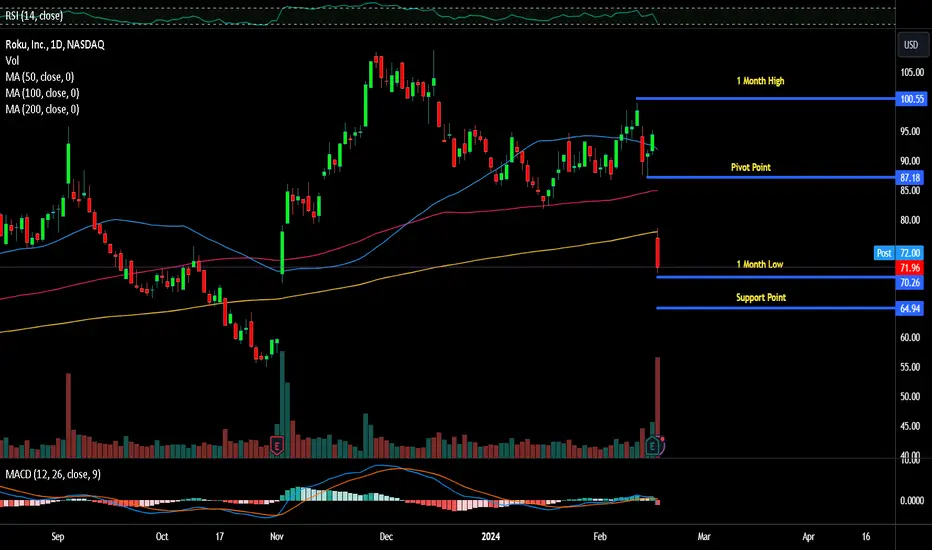
Task: Select the MA (50, close, 0) legend
Action: [x=39, y=77]
